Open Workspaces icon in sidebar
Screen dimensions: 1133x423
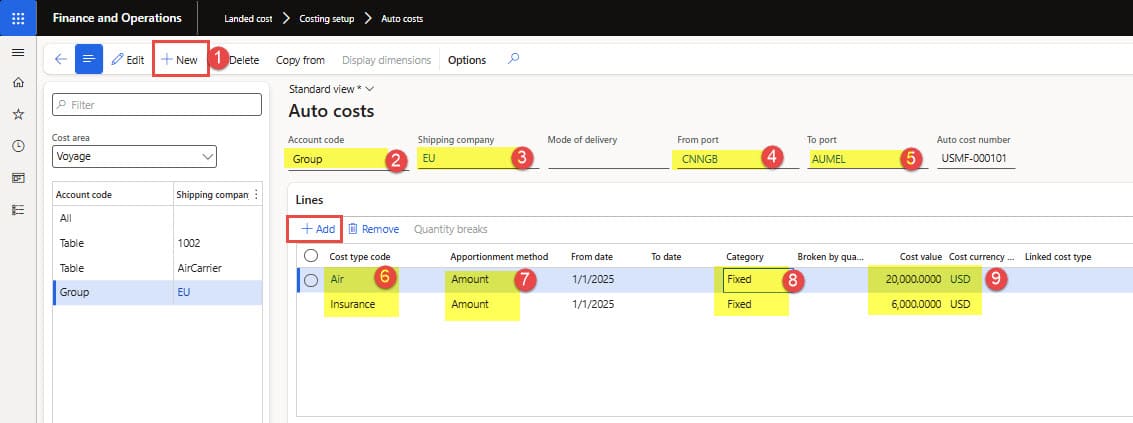click(18, 177)
